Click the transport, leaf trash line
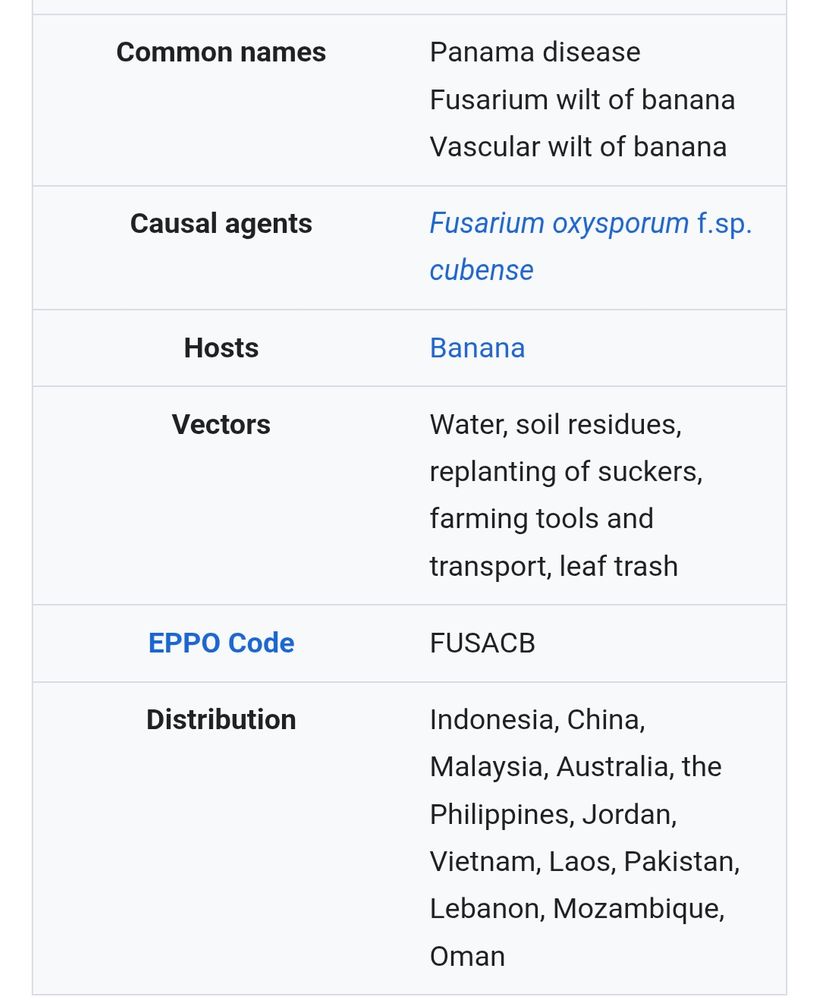Image resolution: width=819 pixels, height=1000 pixels. coord(554,566)
